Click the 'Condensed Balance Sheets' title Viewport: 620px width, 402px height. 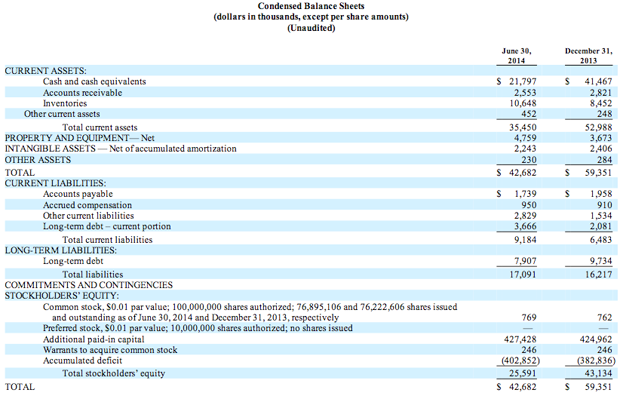coord(311,6)
